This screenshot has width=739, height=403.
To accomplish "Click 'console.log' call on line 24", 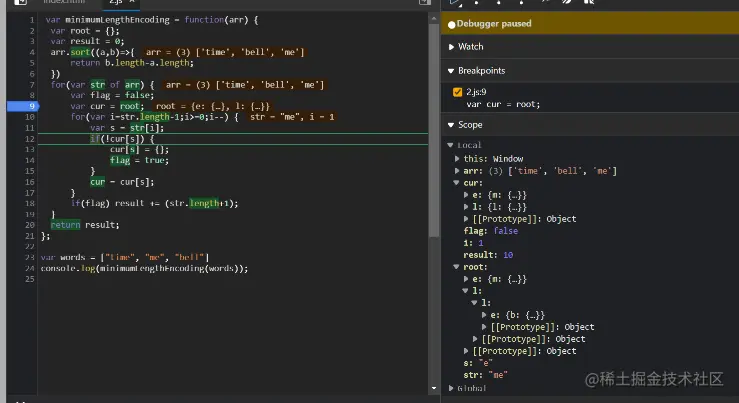I will (68, 268).
